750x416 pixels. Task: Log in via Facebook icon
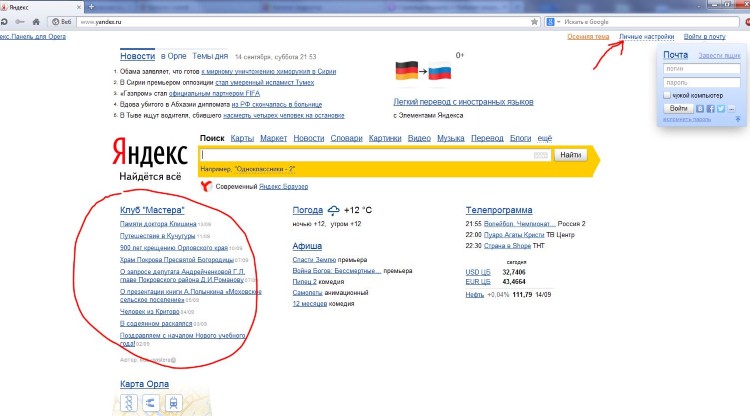[x=710, y=109]
